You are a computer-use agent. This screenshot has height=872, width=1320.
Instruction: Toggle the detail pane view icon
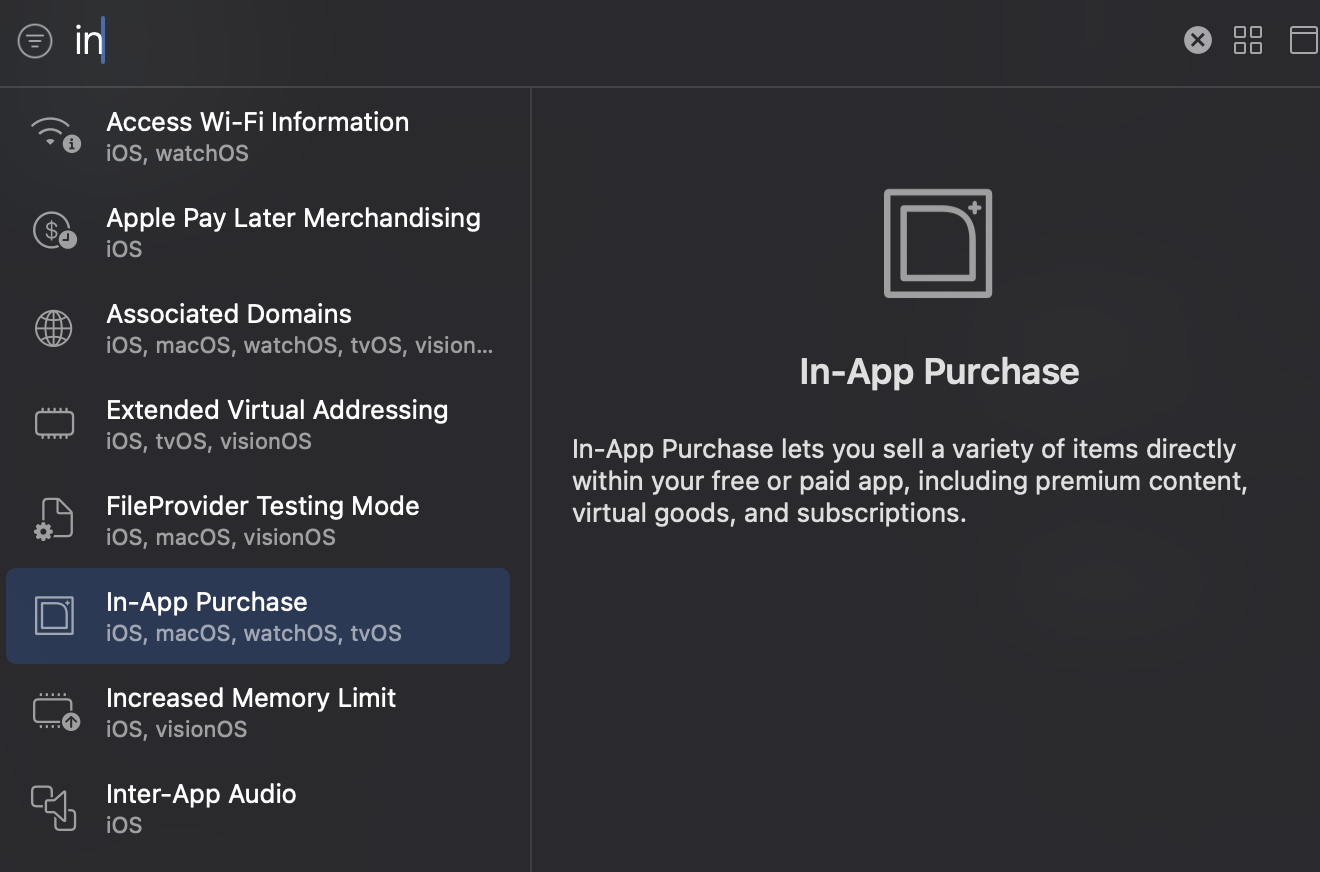point(1304,40)
